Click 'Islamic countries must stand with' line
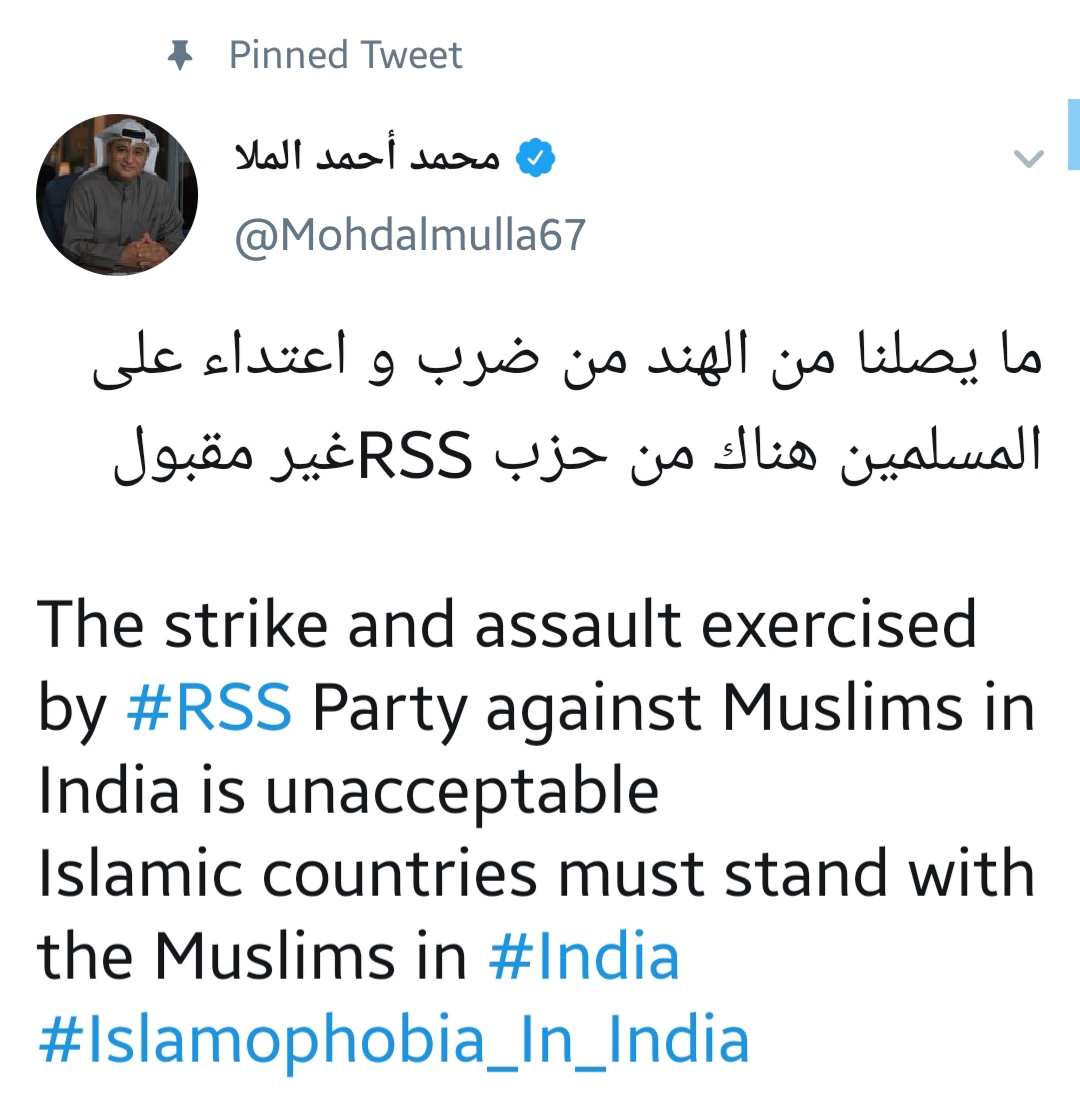The image size is (1080, 1096). click(536, 873)
